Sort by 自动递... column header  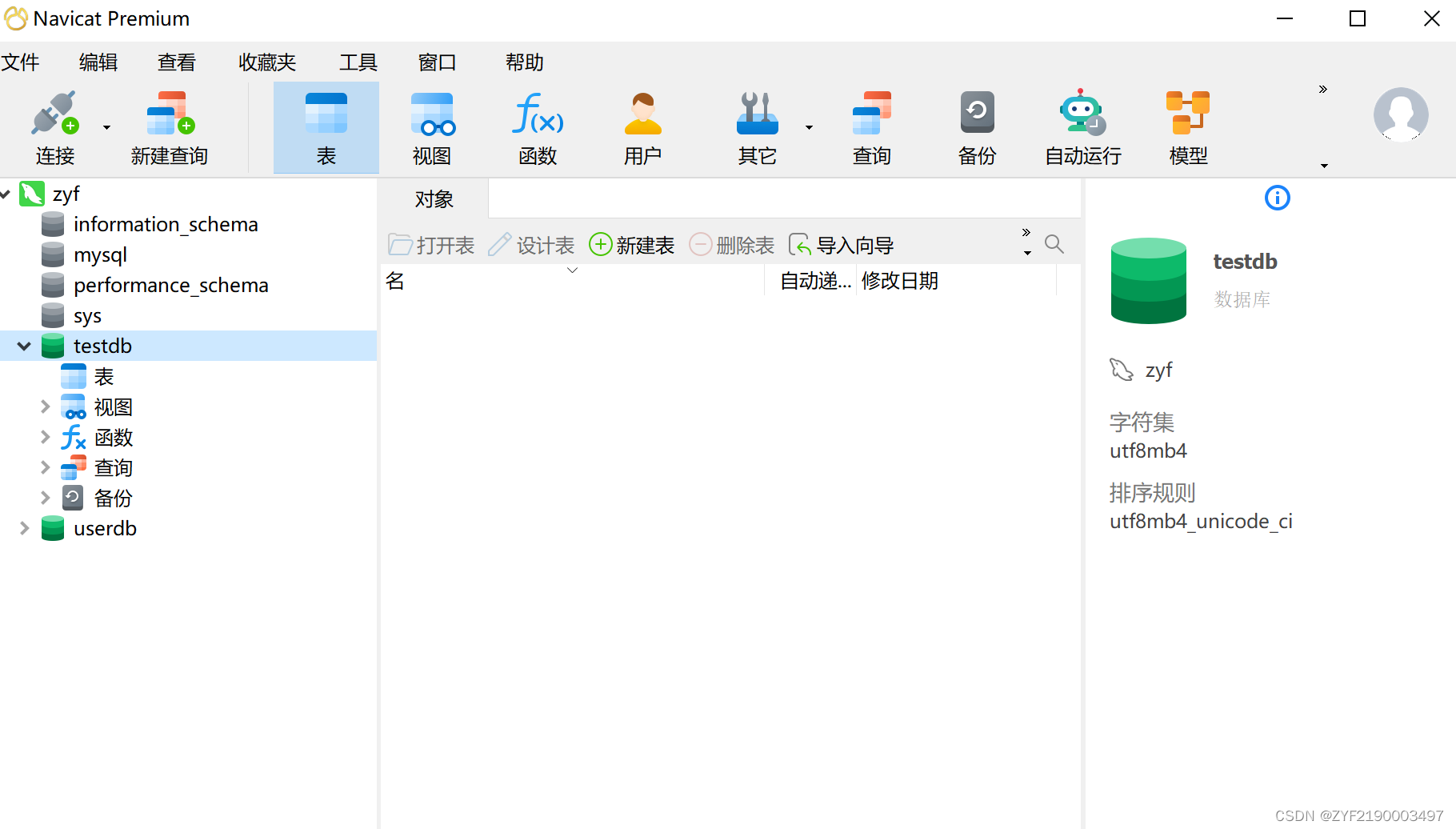(811, 281)
